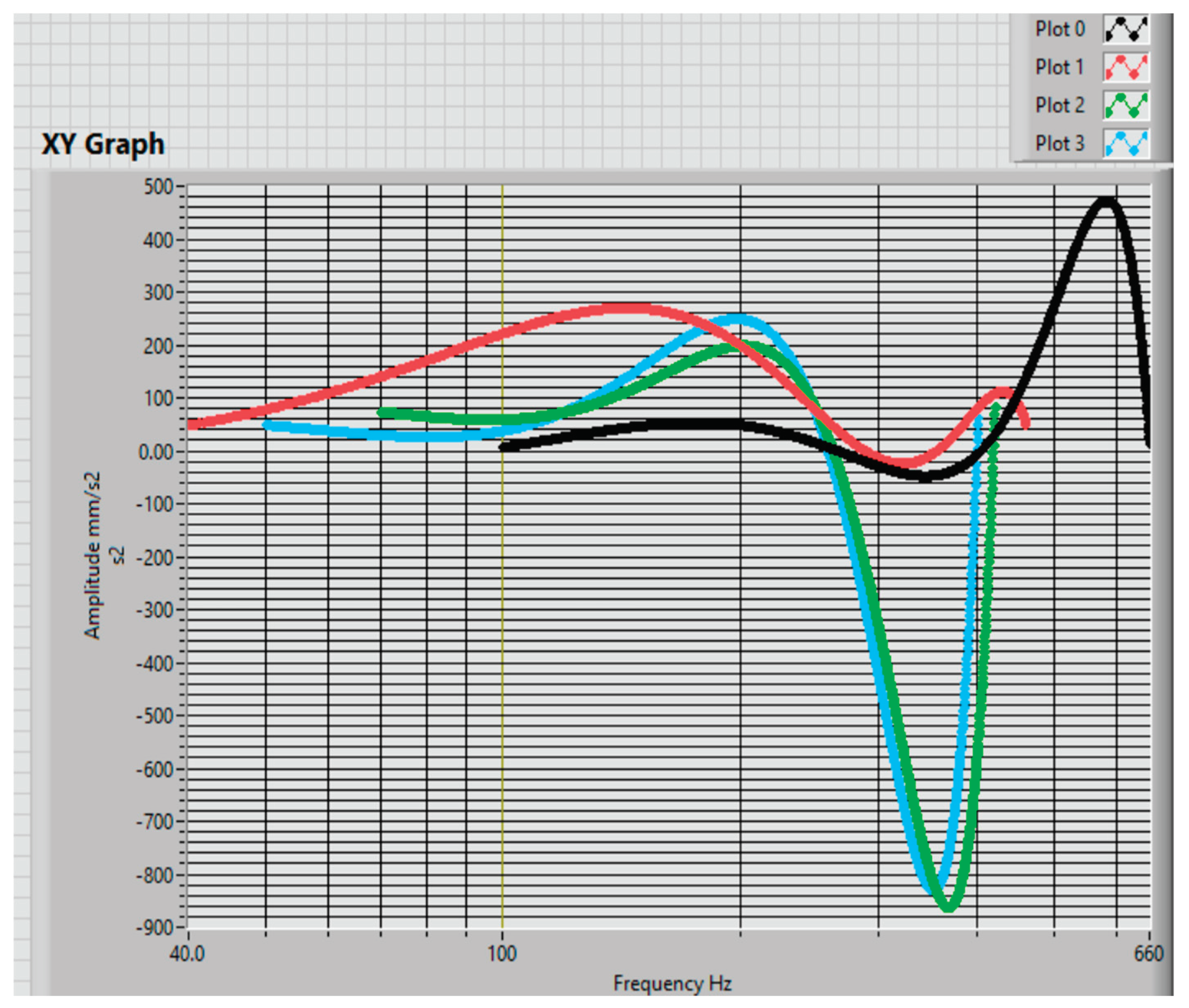
Task: Click the -900 y-axis minimum value
Action: (x=154, y=927)
